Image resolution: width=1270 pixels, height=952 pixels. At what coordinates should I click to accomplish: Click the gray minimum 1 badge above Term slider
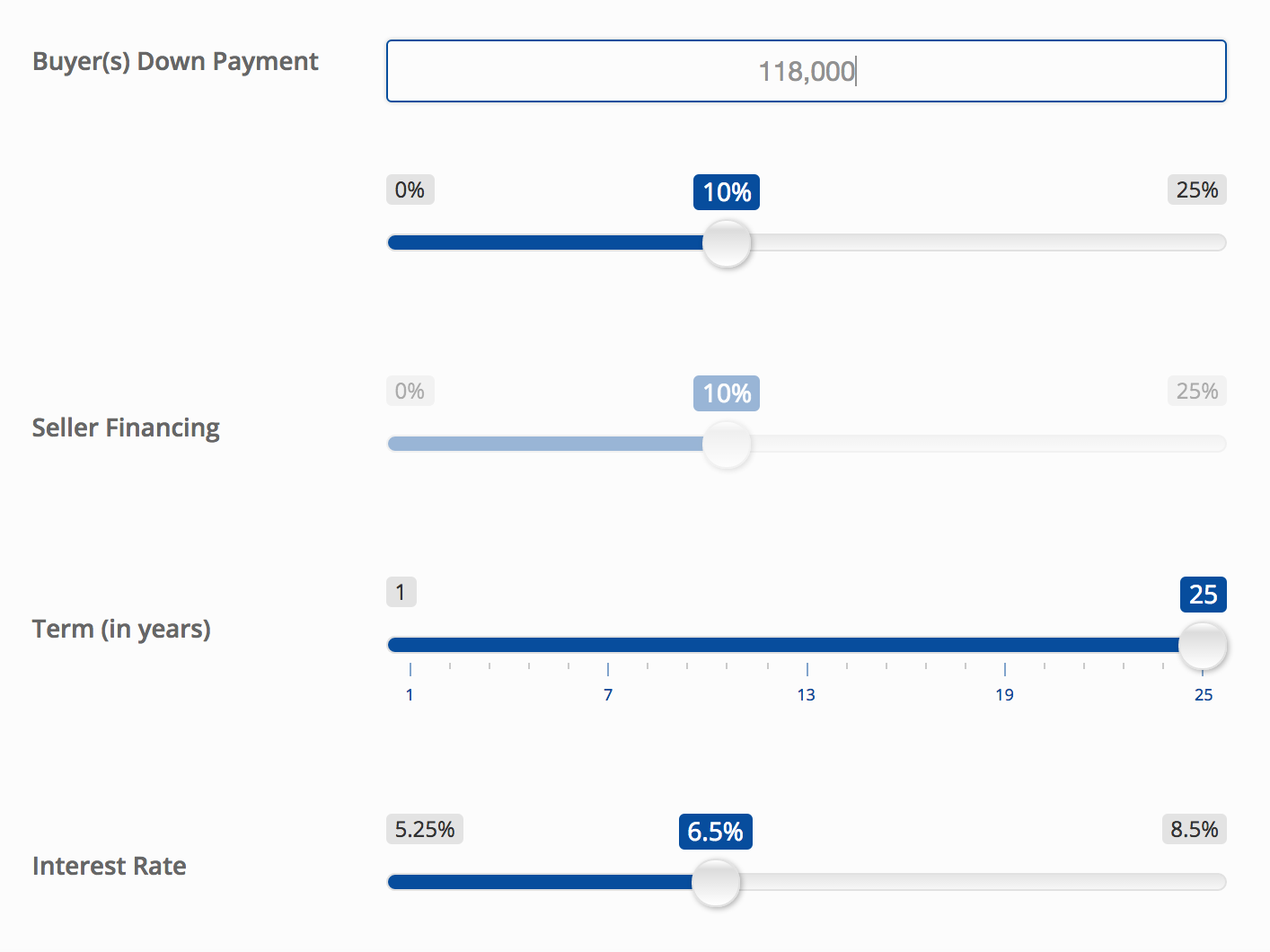[x=401, y=593]
